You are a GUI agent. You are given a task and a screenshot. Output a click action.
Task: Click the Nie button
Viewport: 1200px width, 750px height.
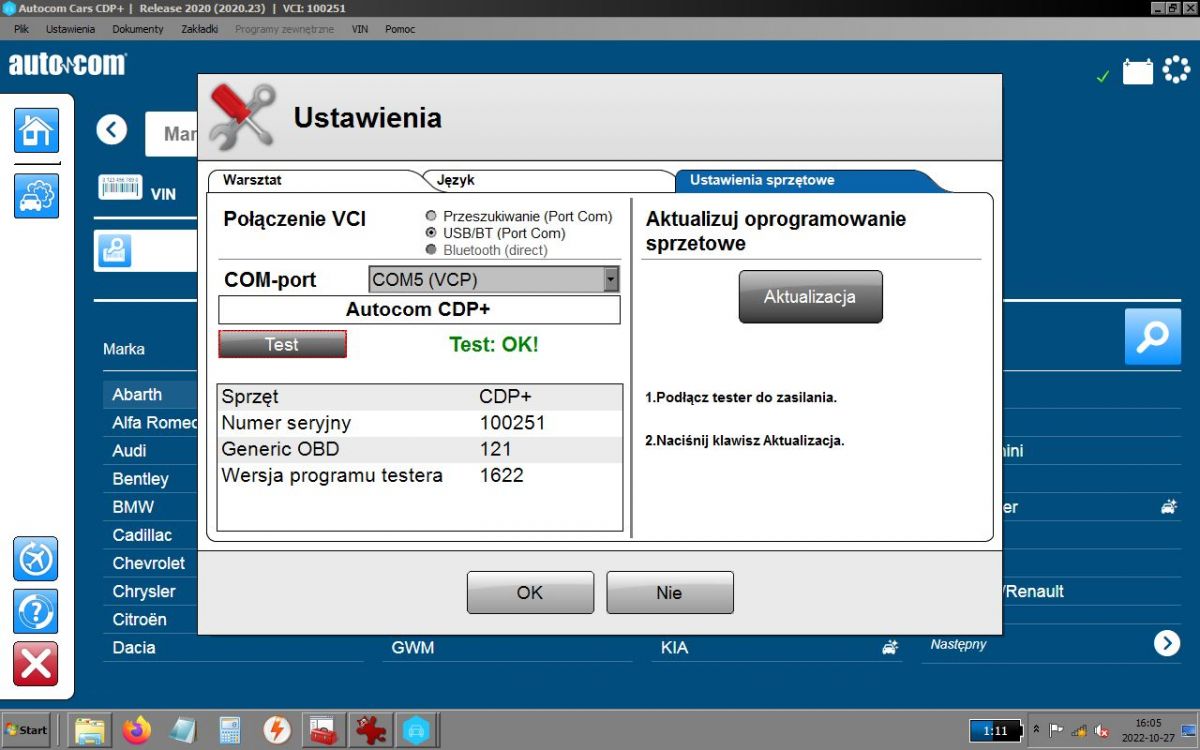click(x=669, y=593)
